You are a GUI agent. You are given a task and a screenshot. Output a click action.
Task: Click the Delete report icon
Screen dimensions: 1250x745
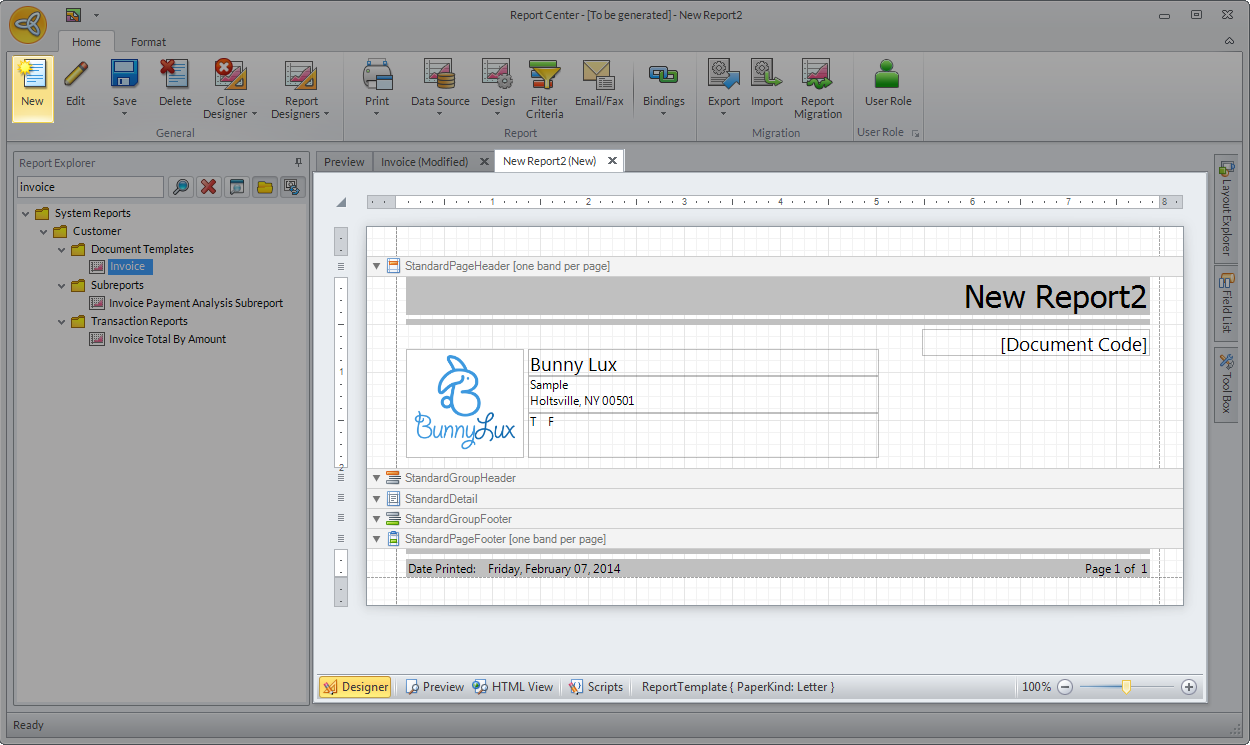coord(175,82)
